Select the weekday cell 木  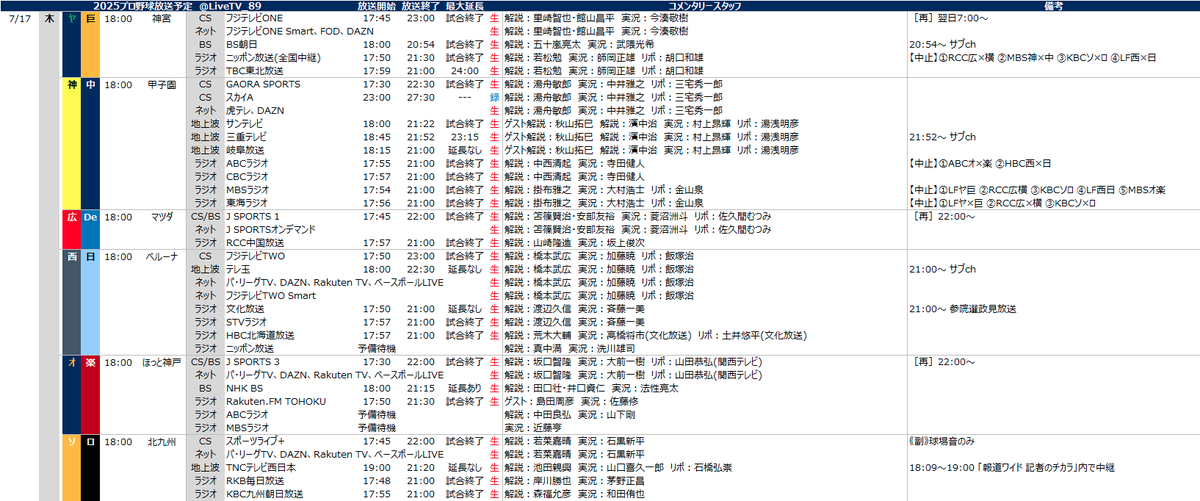[x=50, y=18]
